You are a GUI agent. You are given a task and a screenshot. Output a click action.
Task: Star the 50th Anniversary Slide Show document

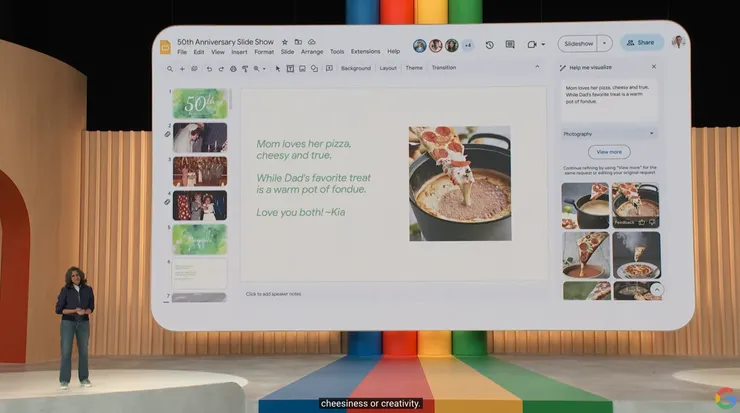pos(285,42)
